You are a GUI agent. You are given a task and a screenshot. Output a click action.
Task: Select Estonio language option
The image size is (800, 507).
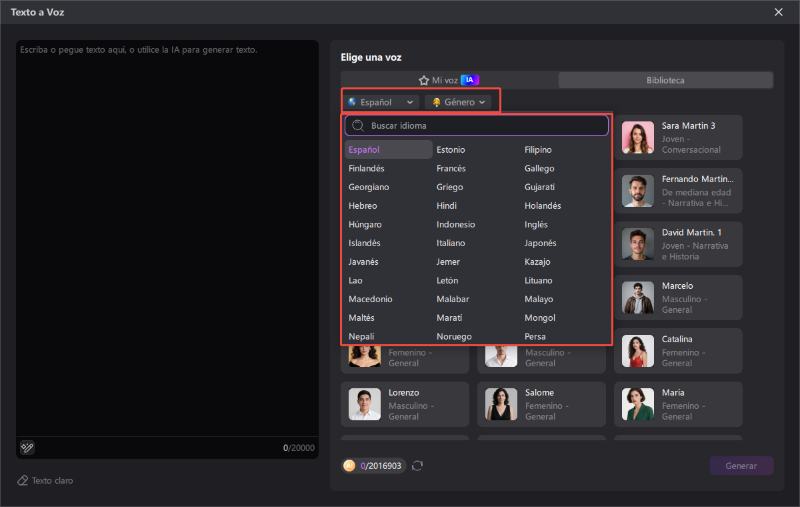point(451,149)
